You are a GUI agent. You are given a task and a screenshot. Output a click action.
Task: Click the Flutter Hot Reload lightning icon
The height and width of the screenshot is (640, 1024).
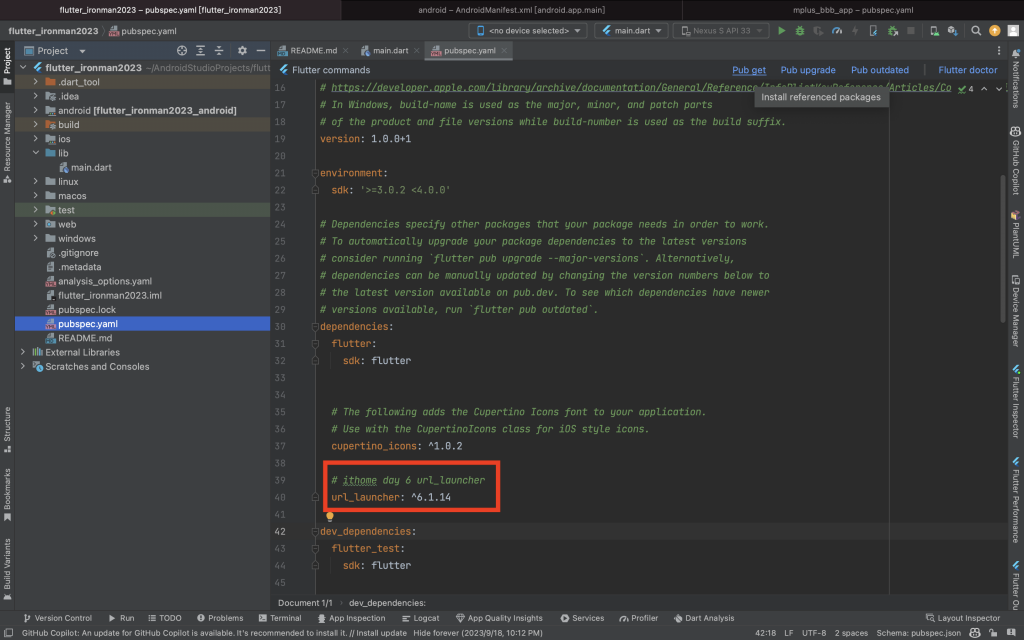(x=855, y=31)
